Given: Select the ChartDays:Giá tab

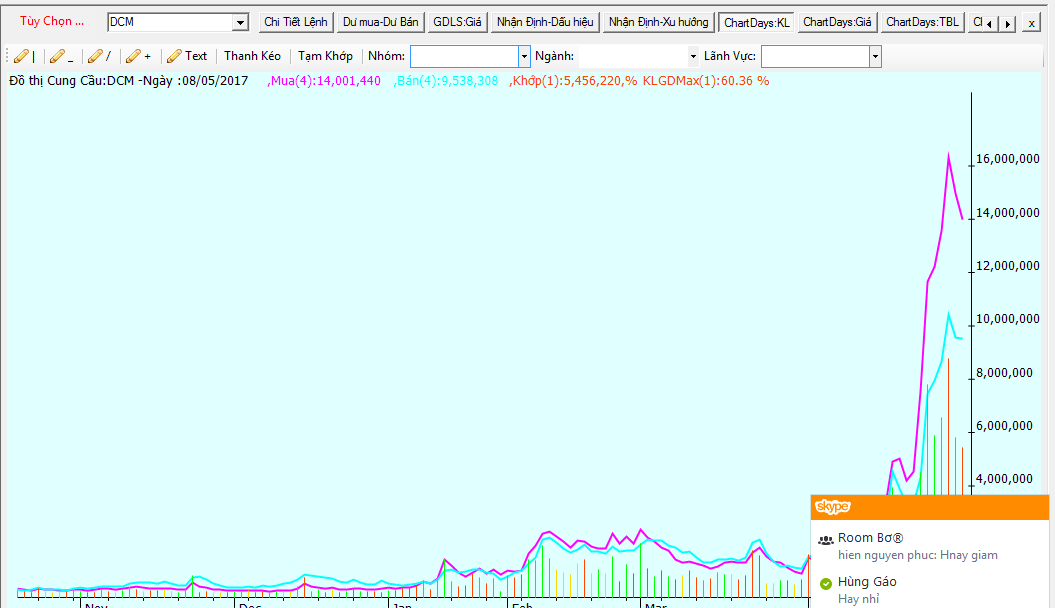Looking at the screenshot, I should click(x=837, y=22).
